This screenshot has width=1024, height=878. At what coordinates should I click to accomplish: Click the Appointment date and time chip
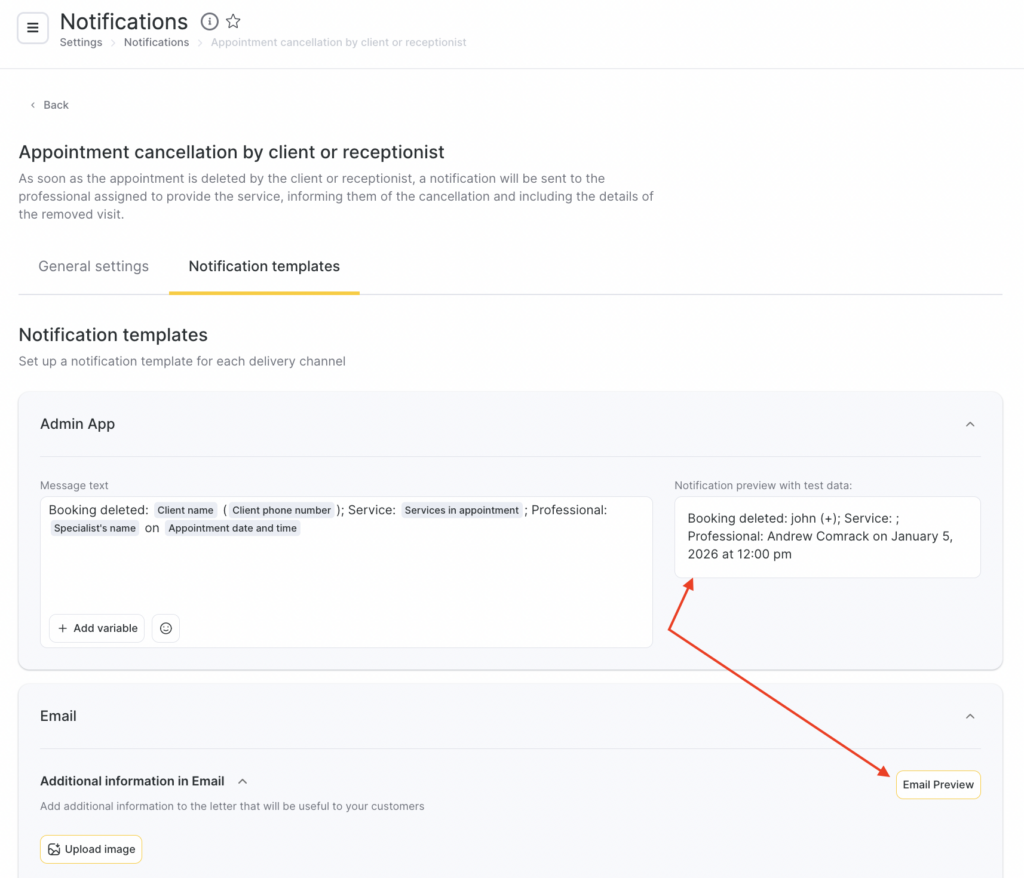[x=233, y=528]
